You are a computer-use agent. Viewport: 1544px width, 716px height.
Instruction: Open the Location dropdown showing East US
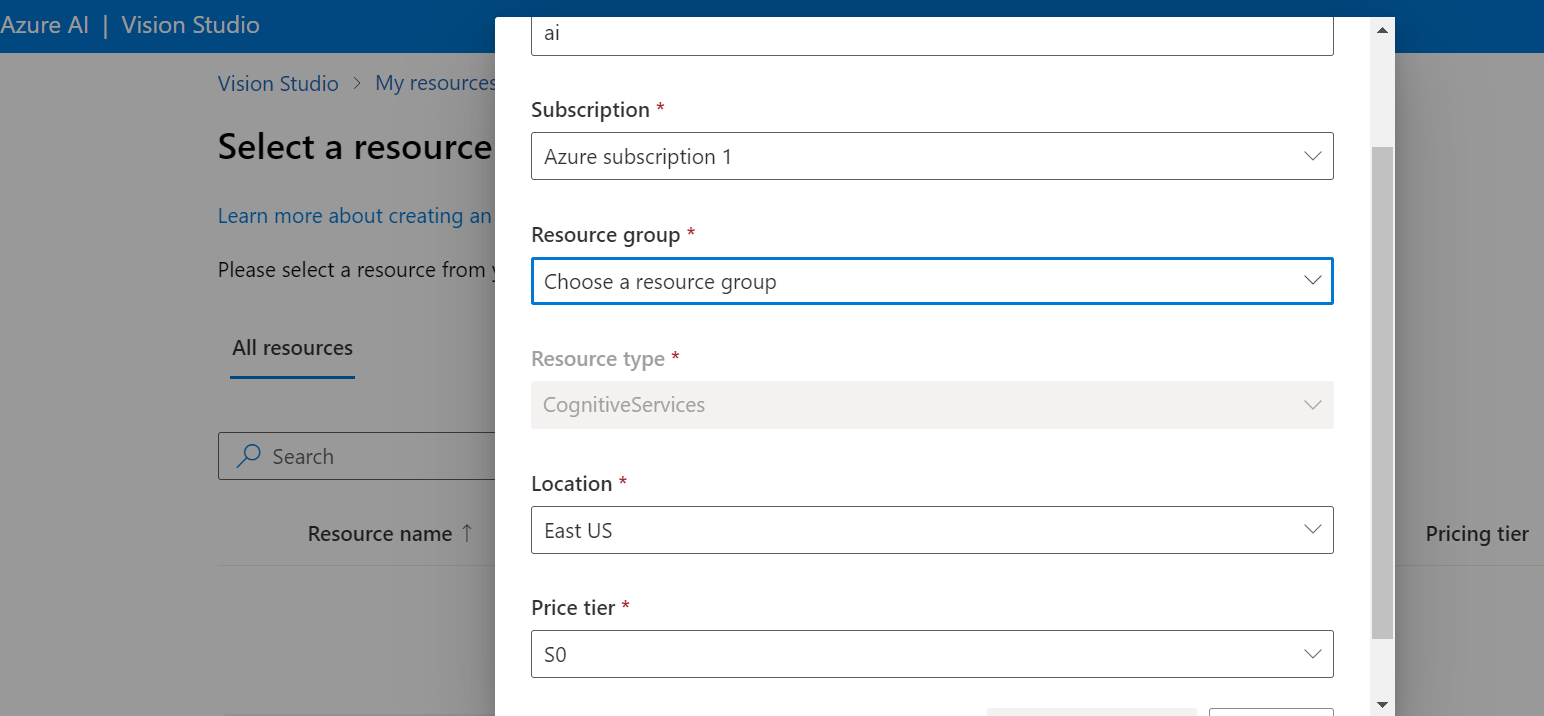(x=932, y=530)
